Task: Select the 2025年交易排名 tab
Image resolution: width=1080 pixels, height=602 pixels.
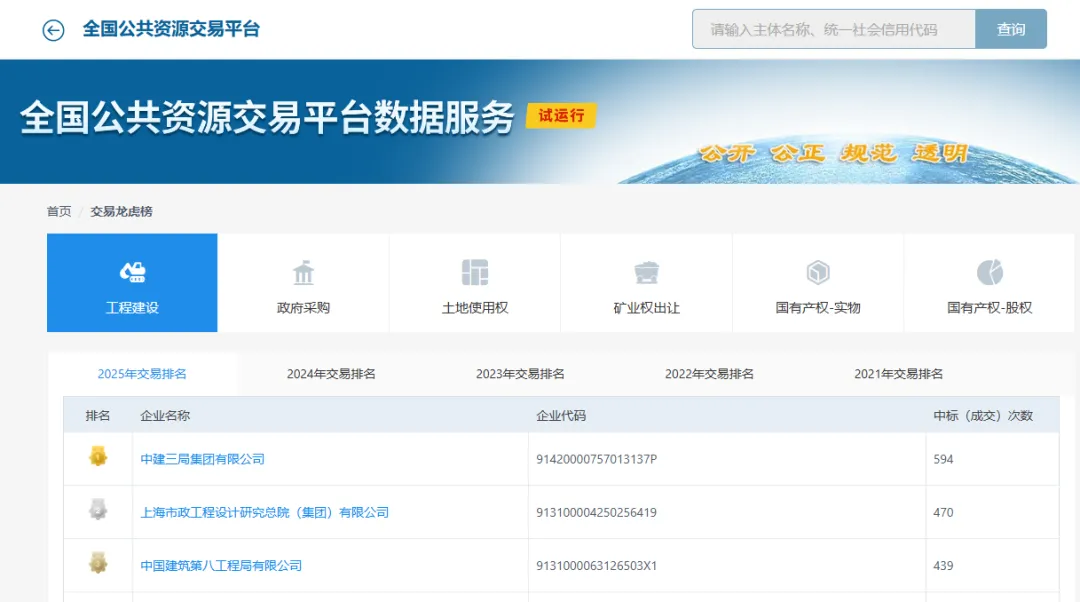Action: [142, 374]
